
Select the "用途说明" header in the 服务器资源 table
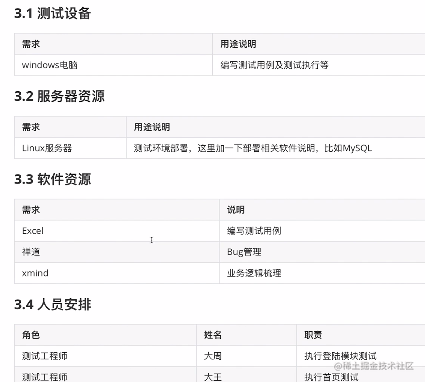(x=276, y=127)
